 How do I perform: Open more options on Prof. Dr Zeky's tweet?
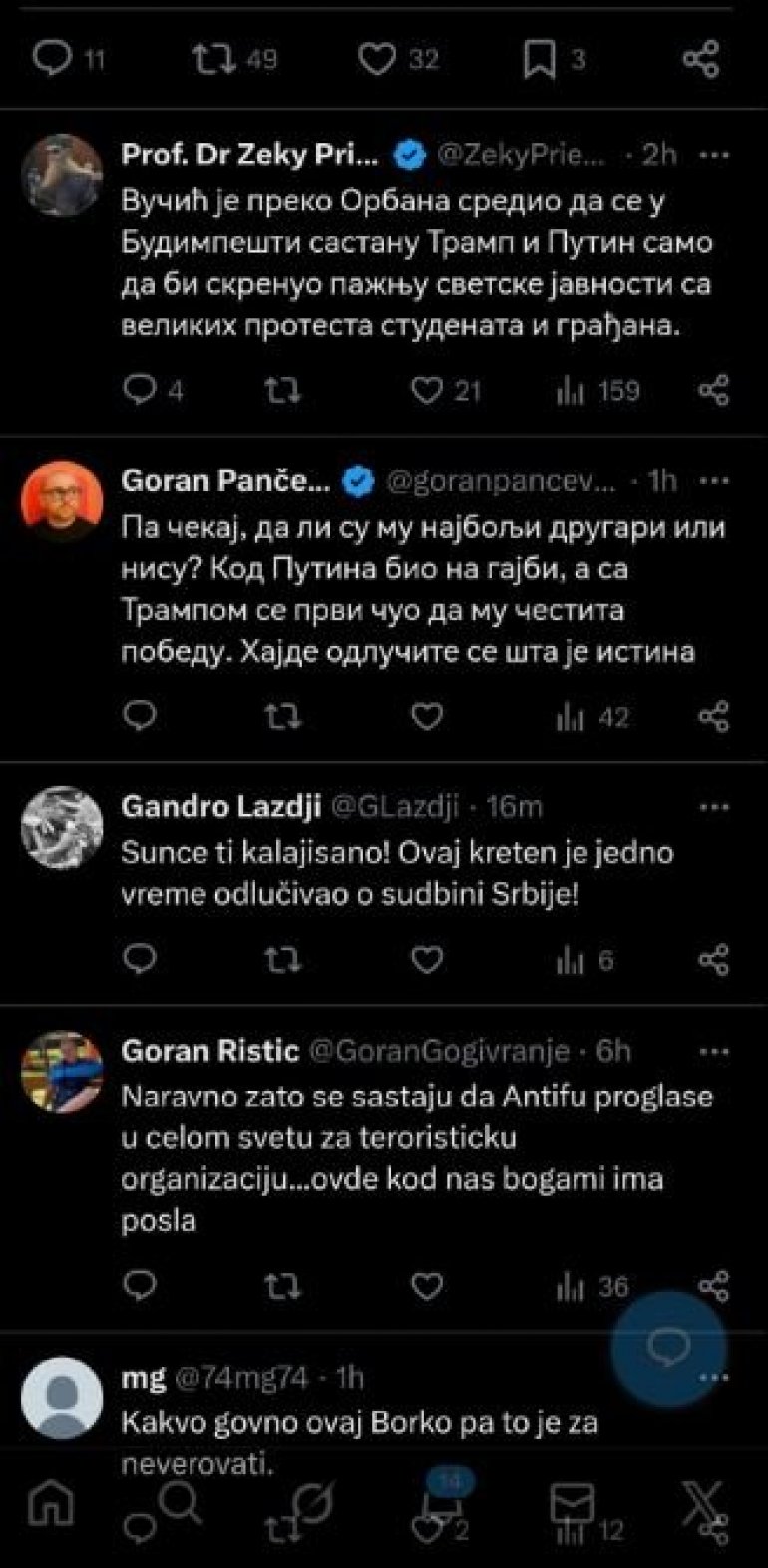click(x=717, y=155)
